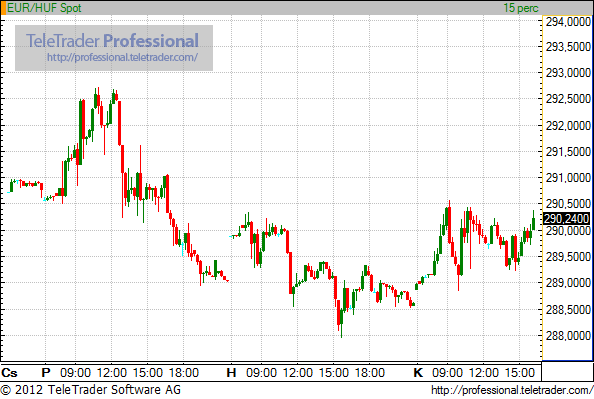
Task: Click the K day label on time axis
Action: 418,373
